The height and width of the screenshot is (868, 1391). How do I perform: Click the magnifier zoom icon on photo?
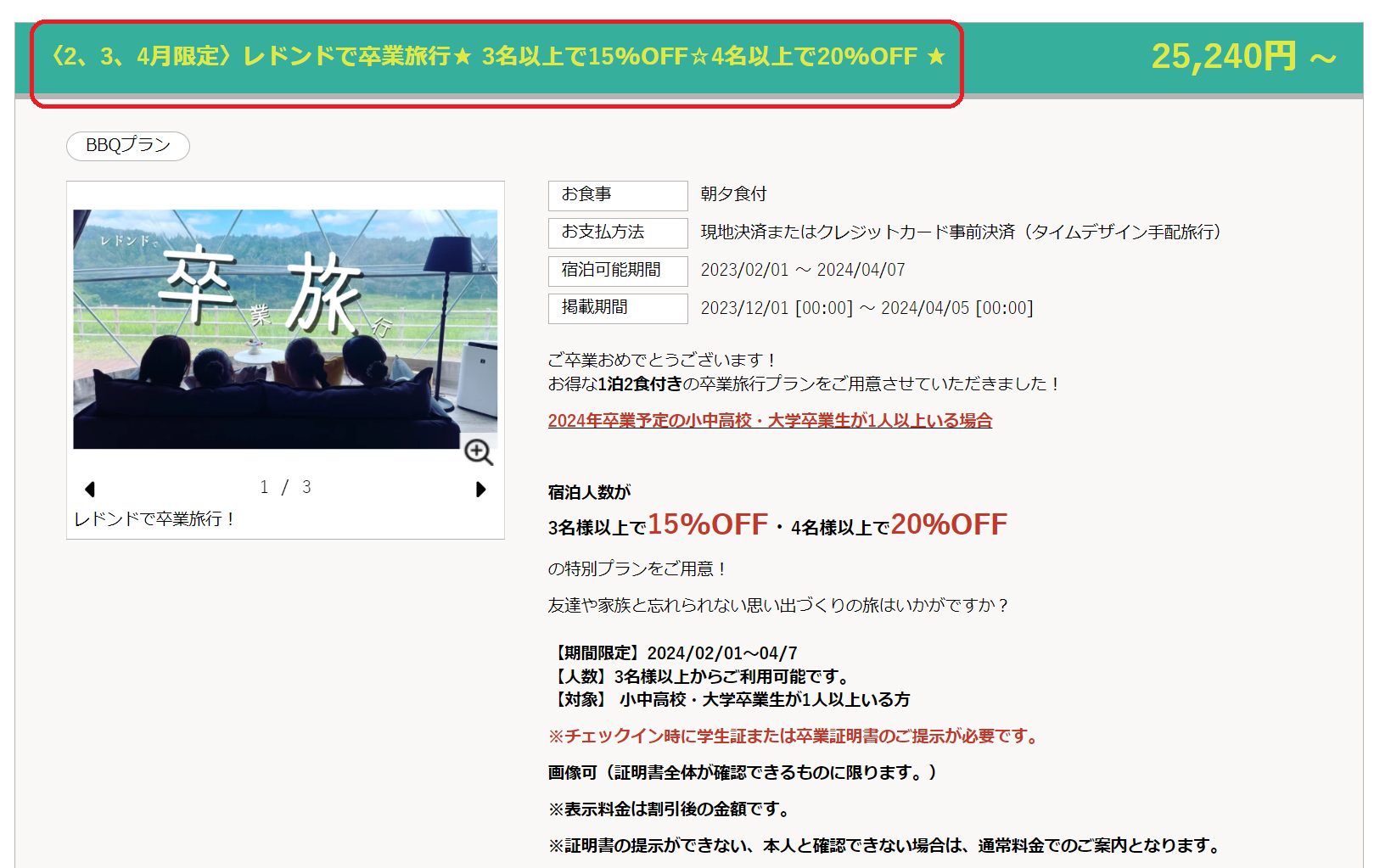[x=479, y=452]
